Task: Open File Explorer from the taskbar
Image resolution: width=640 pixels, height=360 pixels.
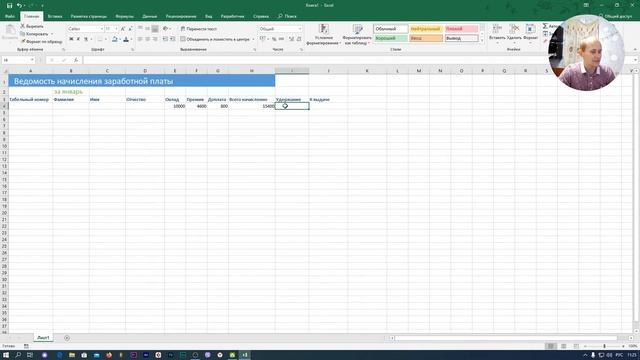Action: [72, 355]
